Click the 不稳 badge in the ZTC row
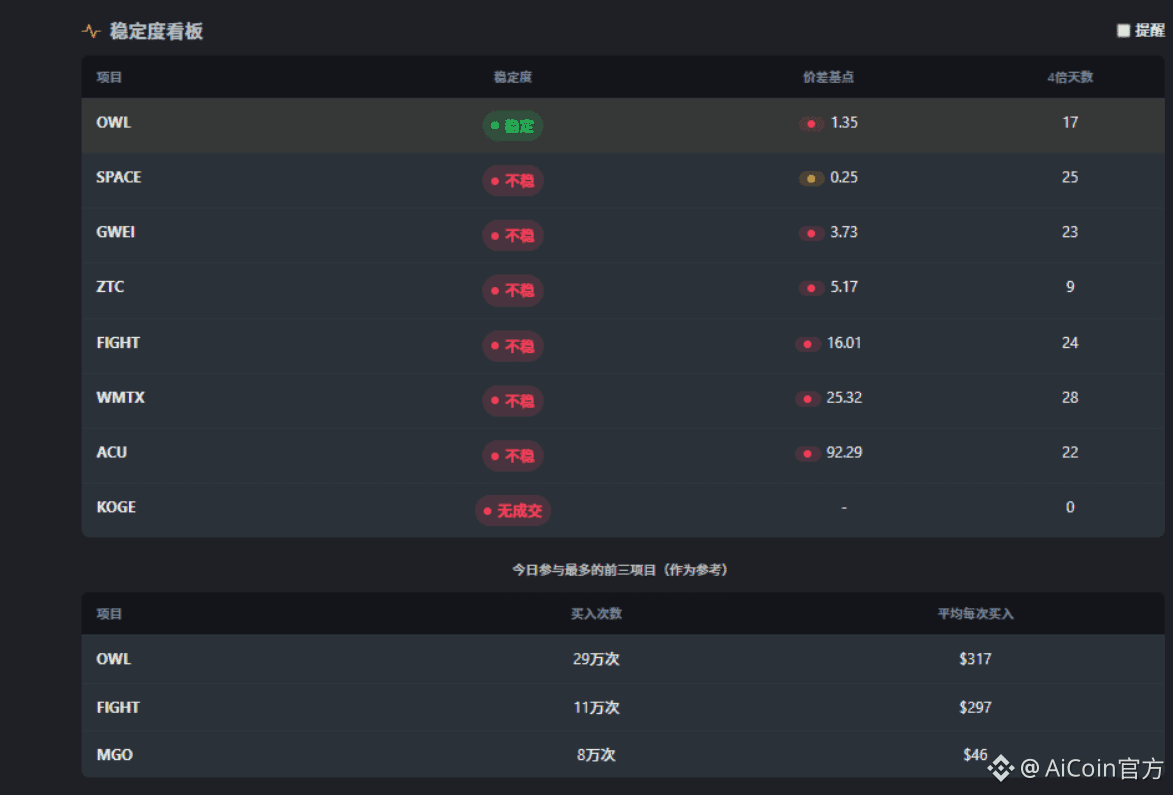The image size is (1173, 795). [x=513, y=291]
